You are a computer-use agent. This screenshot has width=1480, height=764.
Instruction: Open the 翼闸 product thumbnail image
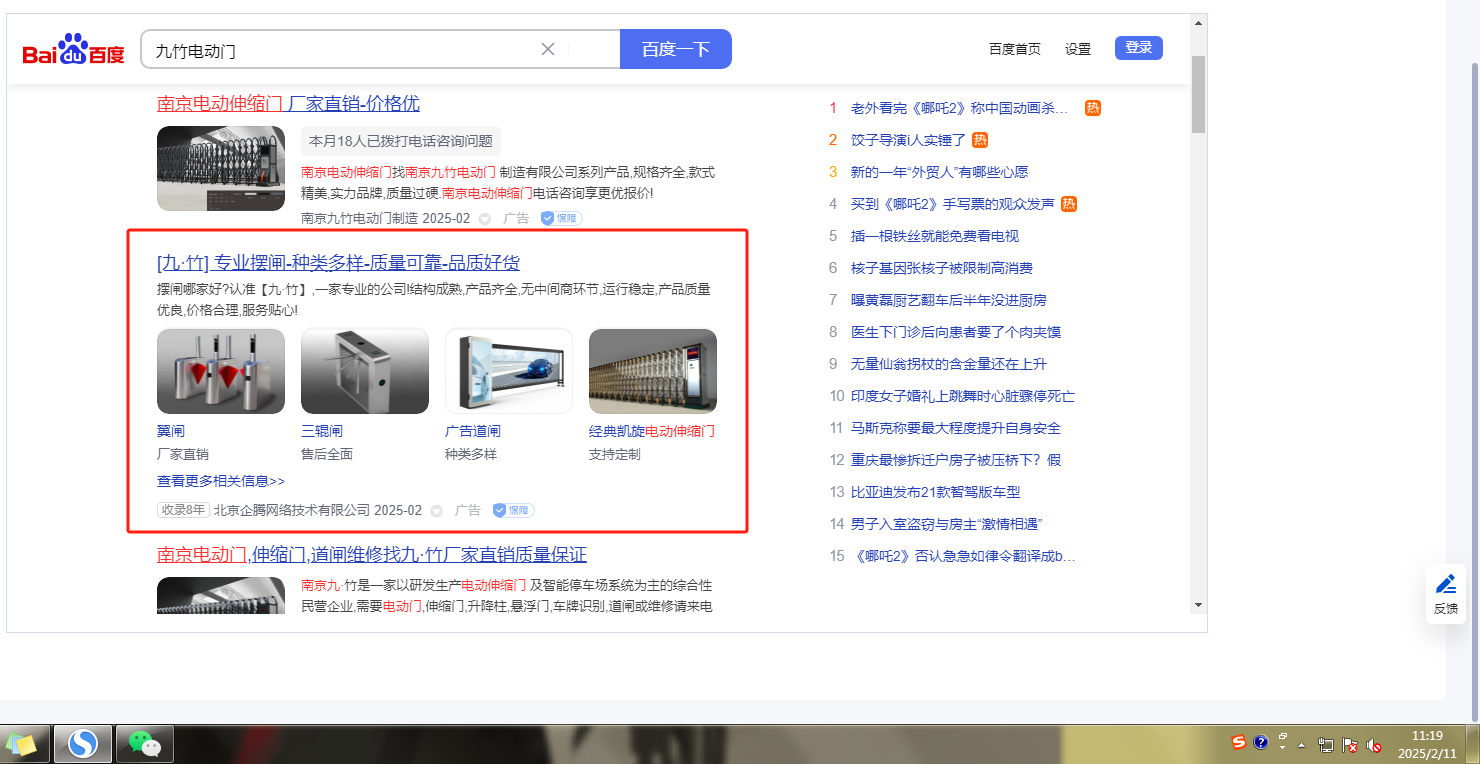(x=221, y=371)
